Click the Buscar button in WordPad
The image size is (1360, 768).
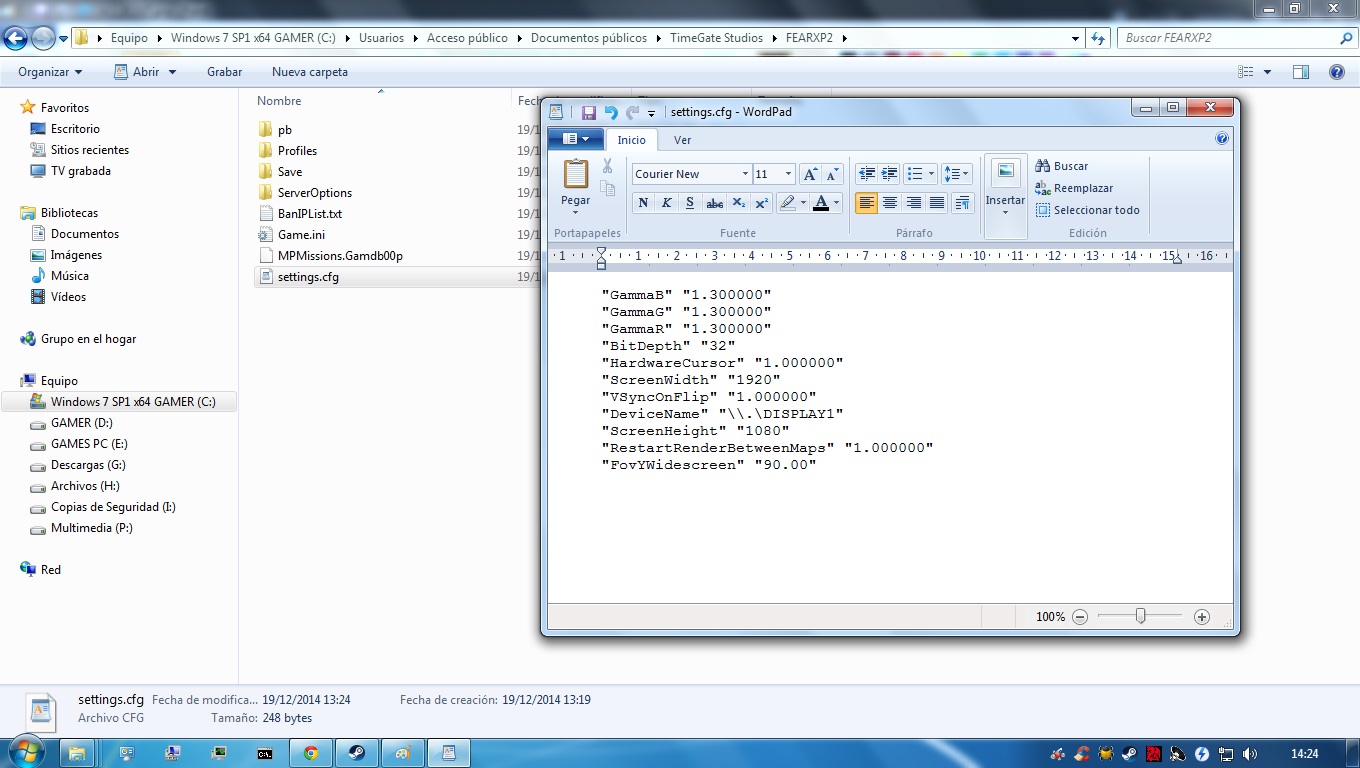pyautogui.click(x=1062, y=166)
